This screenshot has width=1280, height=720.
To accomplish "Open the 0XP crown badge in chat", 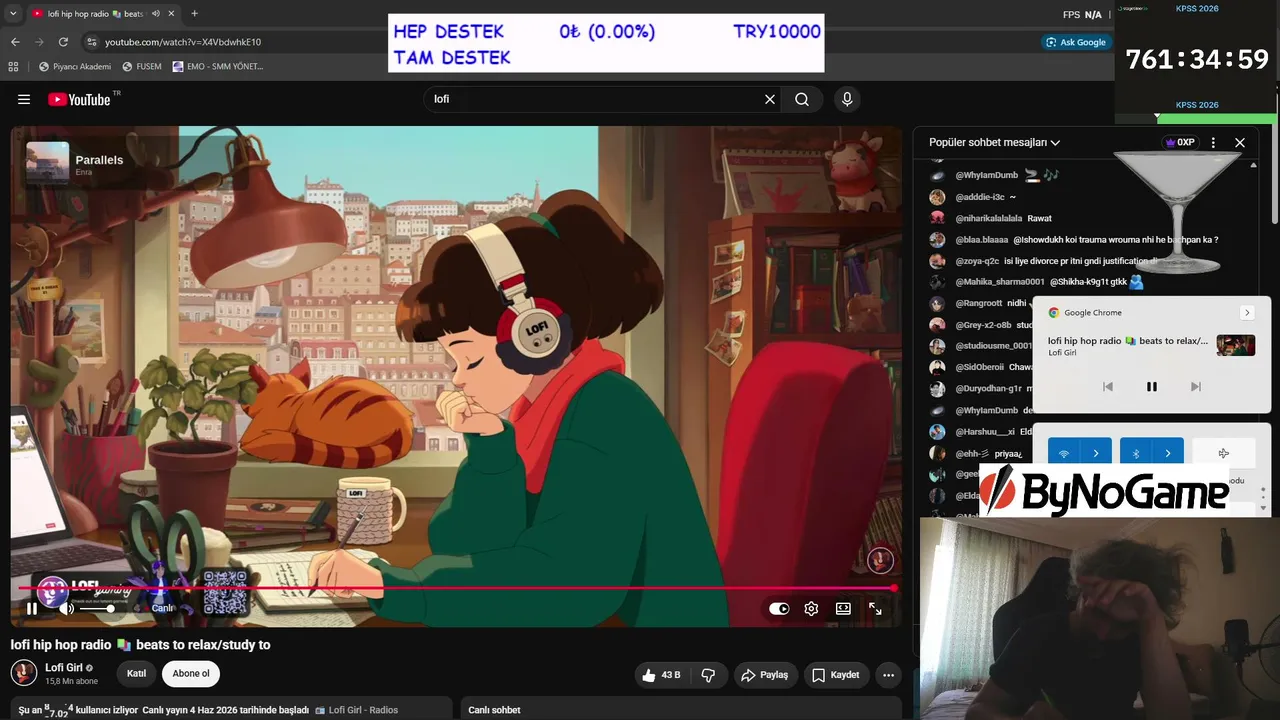I will [x=1181, y=142].
